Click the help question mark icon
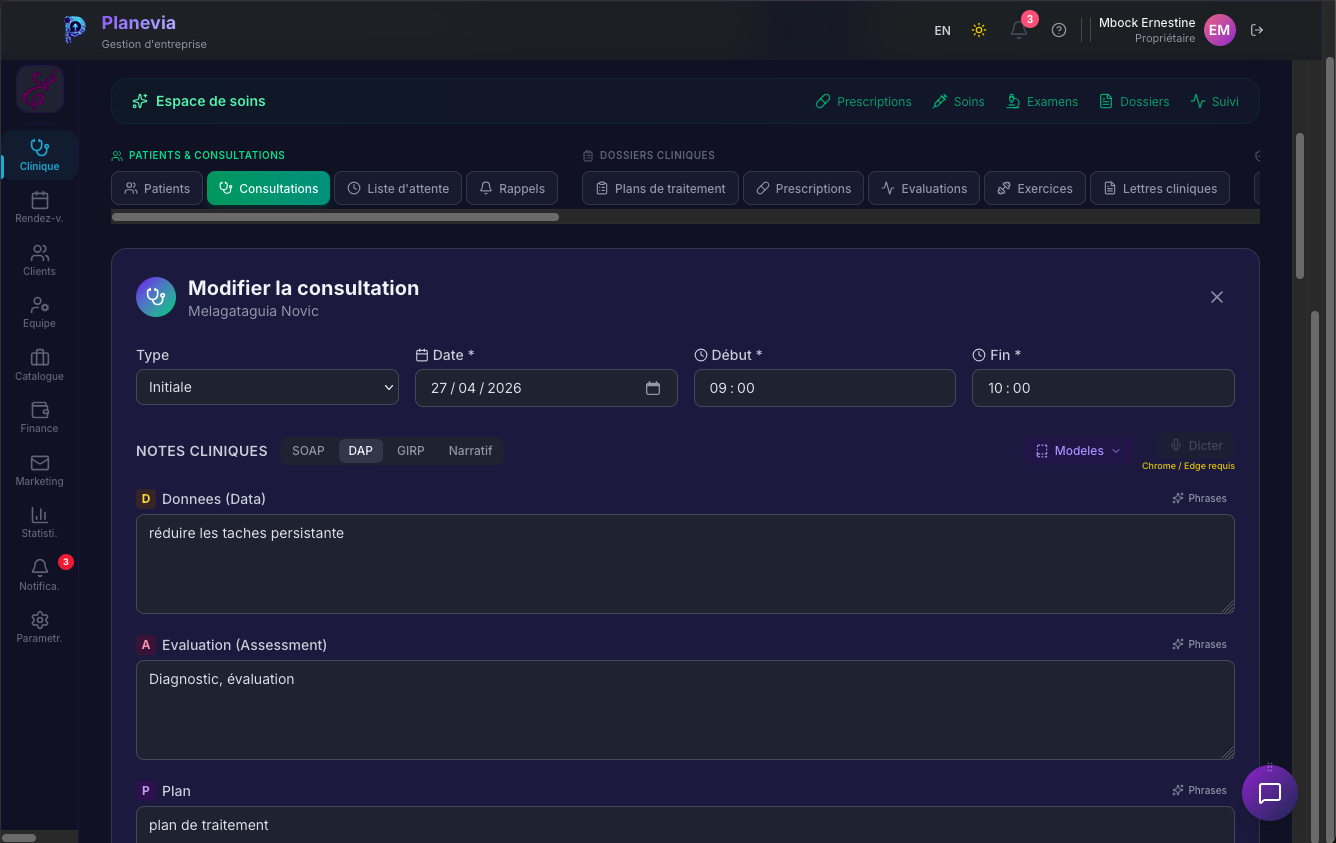This screenshot has width=1336, height=843. 1059,30
